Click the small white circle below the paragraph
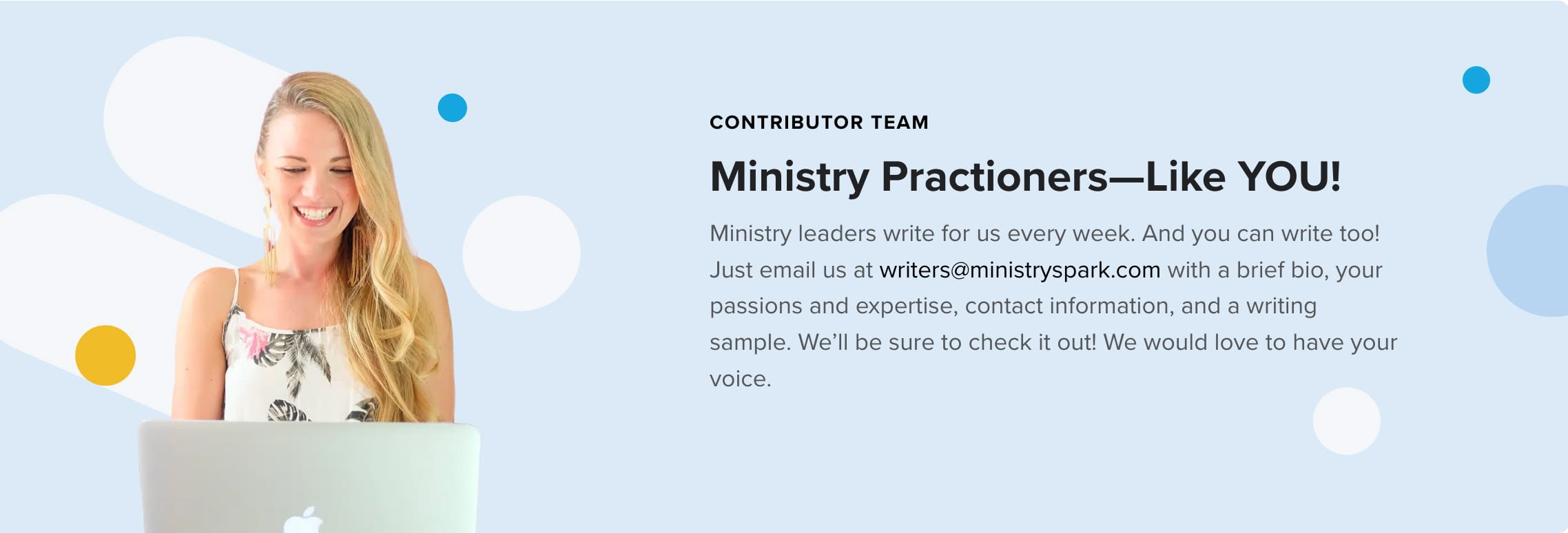Screen dimensions: 1568x533 click(x=1346, y=421)
